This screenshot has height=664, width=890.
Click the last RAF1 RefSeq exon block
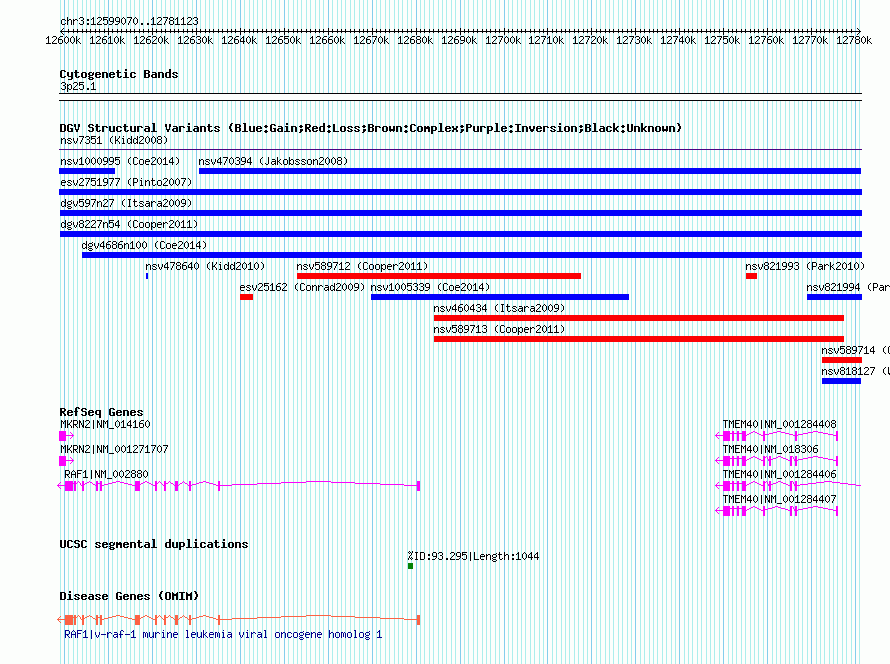[x=418, y=485]
